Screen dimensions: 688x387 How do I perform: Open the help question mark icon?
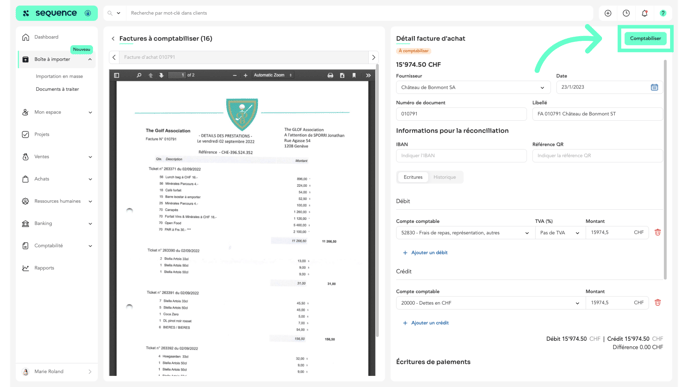[663, 13]
